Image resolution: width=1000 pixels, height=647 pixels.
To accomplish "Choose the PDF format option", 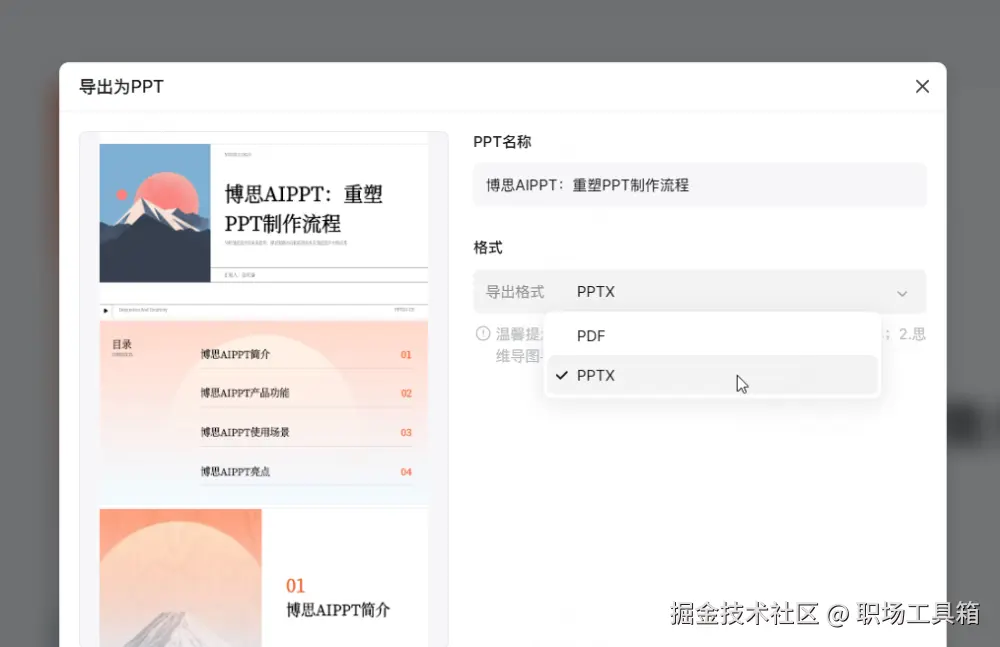I will coord(712,336).
